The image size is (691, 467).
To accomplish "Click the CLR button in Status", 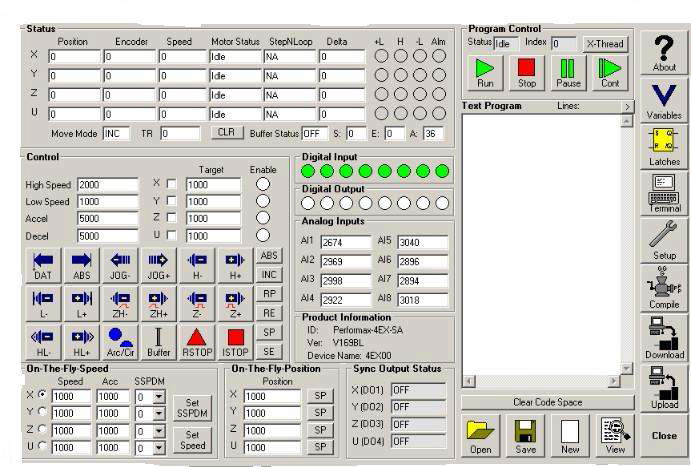I will pos(226,133).
